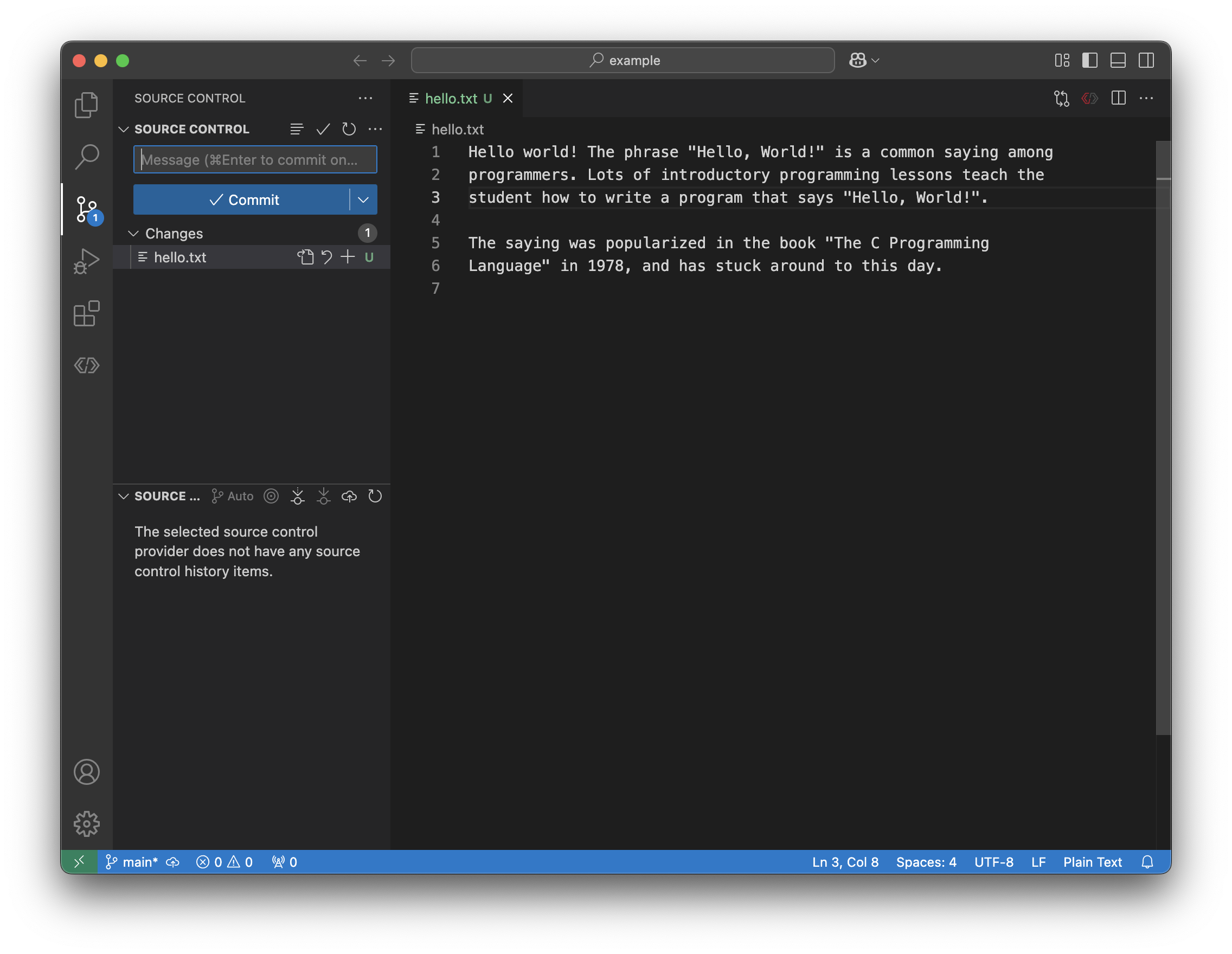
Task: Open Views and More Actions in the Source Control panel title
Action: click(365, 98)
